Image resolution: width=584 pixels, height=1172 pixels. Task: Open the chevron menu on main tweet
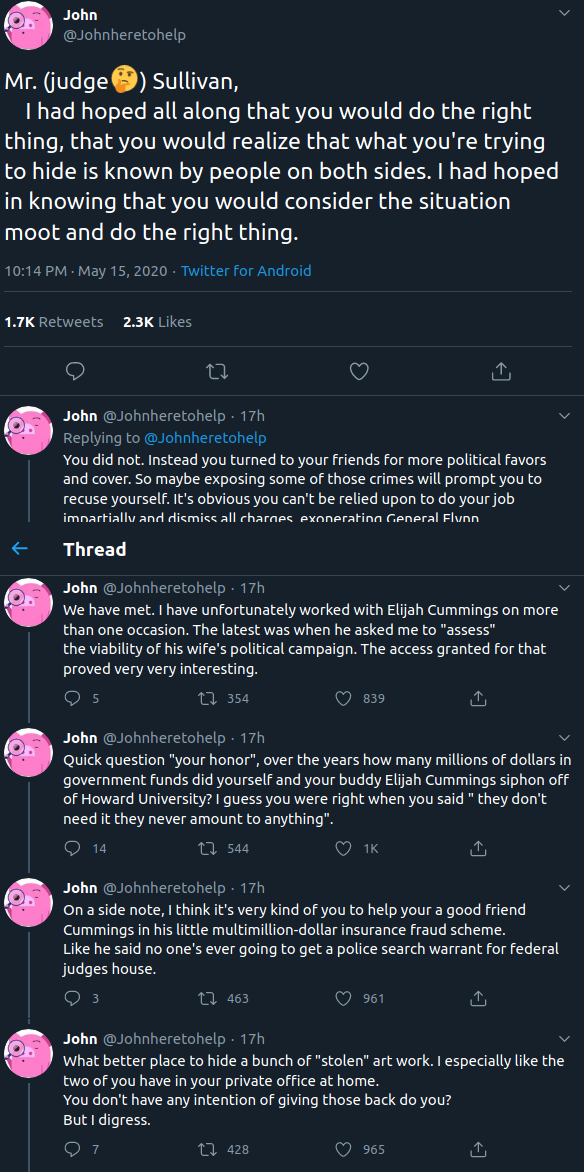[565, 13]
